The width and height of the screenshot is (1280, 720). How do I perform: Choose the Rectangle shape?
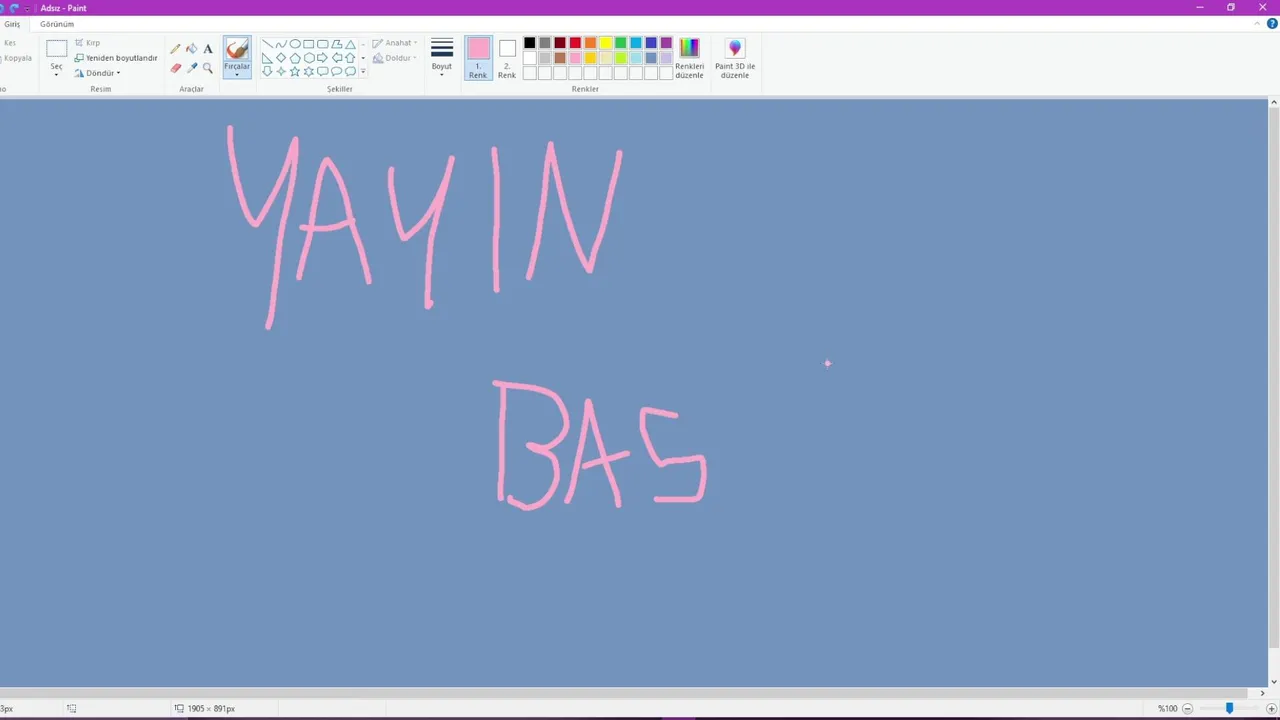[x=309, y=44]
